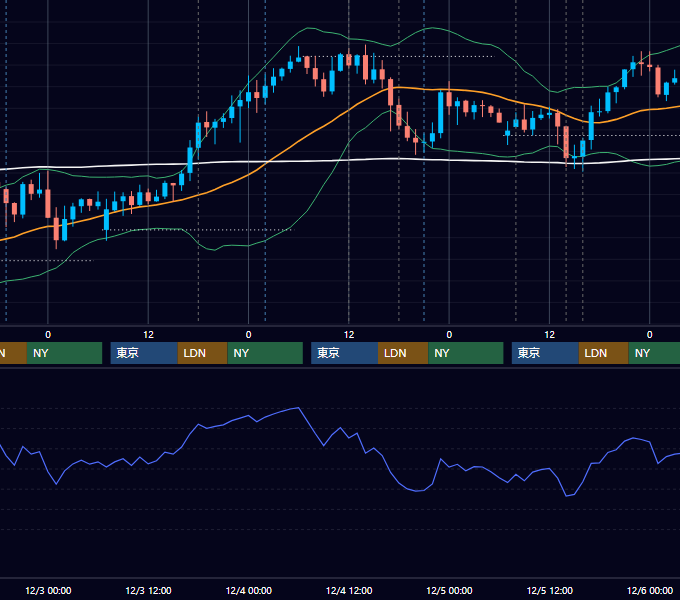Click the LDN session block on 12/5
The width and height of the screenshot is (680, 600).
604,353
